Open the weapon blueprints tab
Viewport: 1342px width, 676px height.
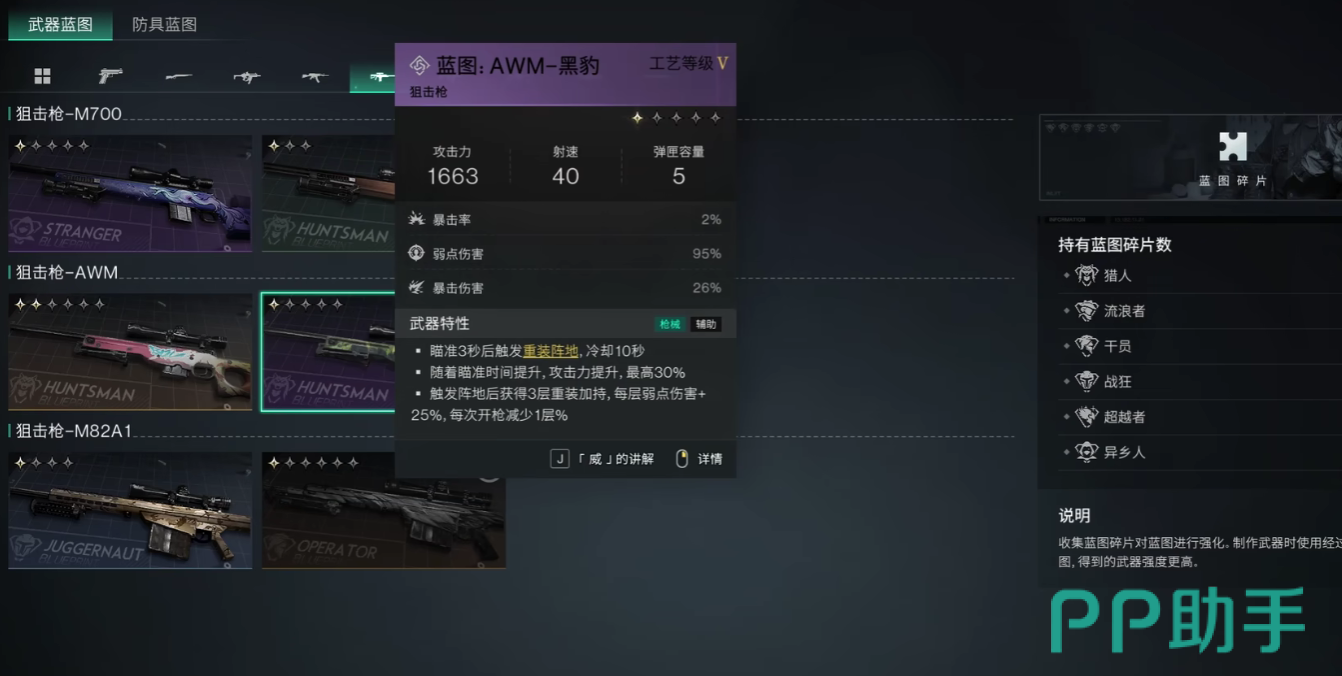coord(60,25)
